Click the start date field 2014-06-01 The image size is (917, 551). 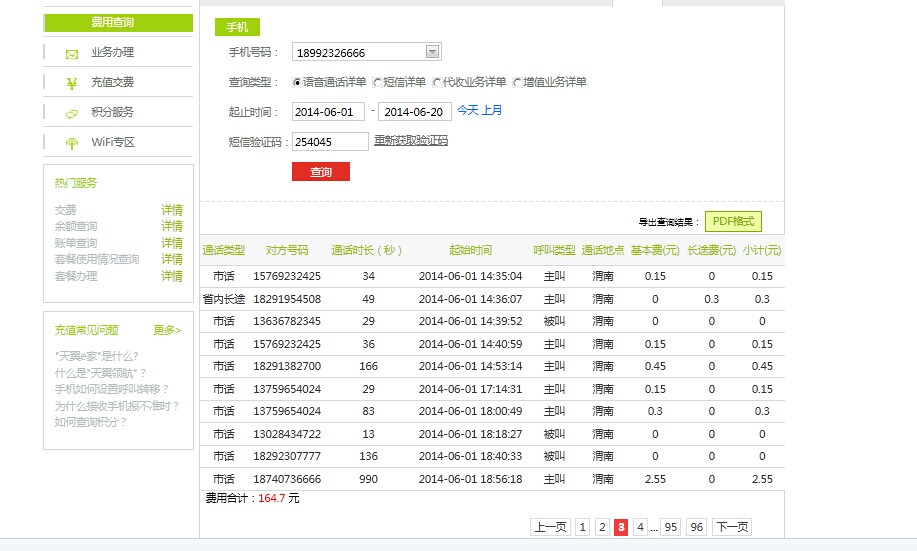click(328, 112)
